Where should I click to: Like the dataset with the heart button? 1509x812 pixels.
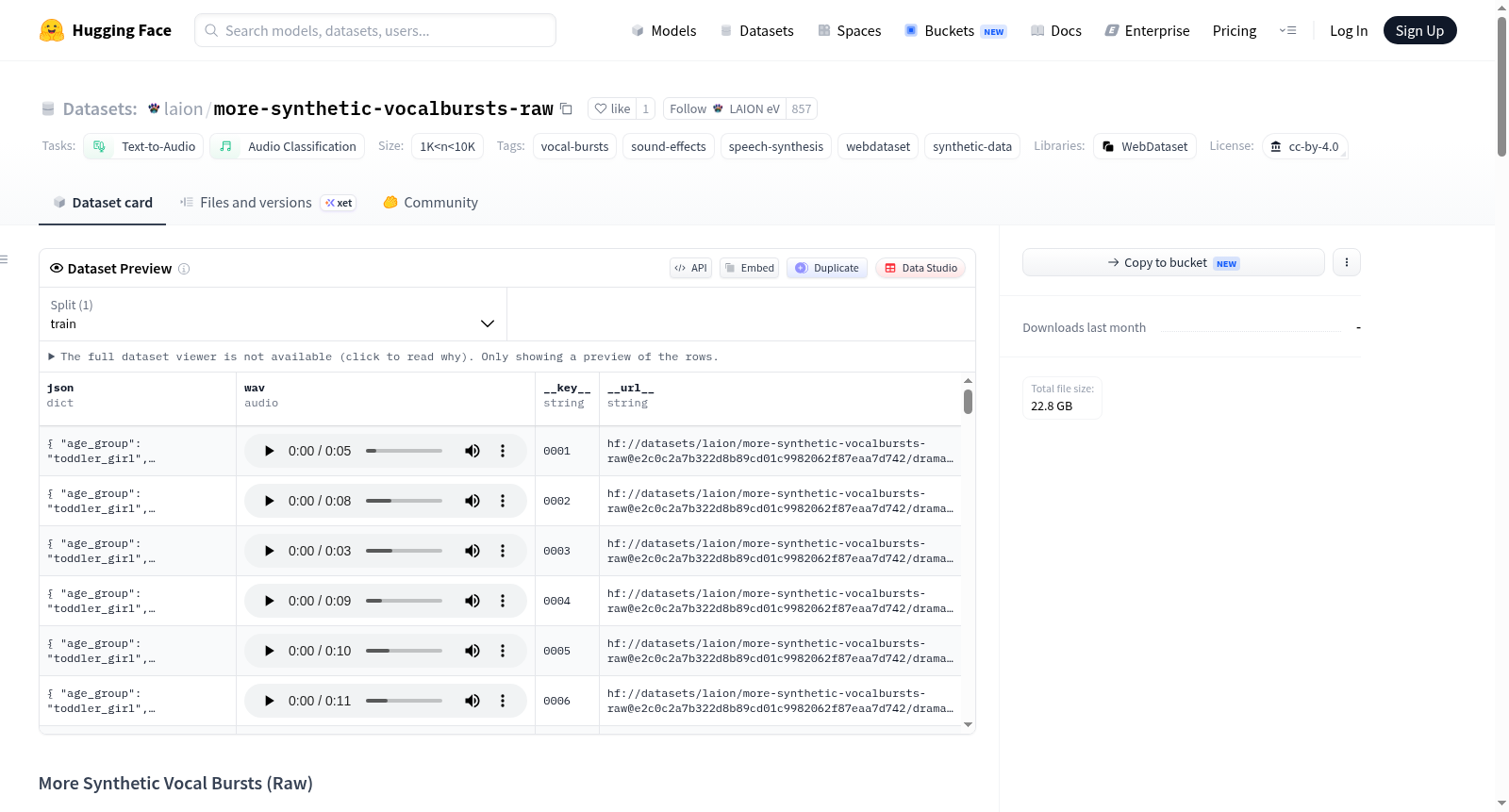click(612, 108)
